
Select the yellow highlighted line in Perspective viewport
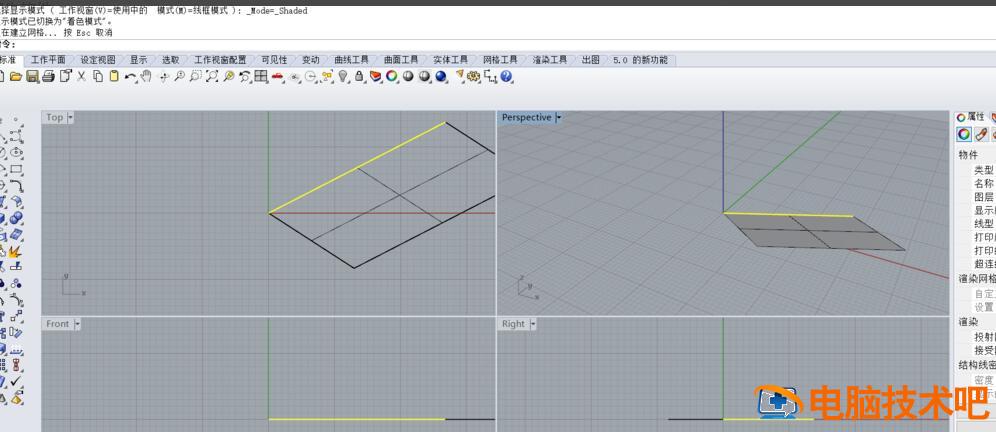point(788,215)
